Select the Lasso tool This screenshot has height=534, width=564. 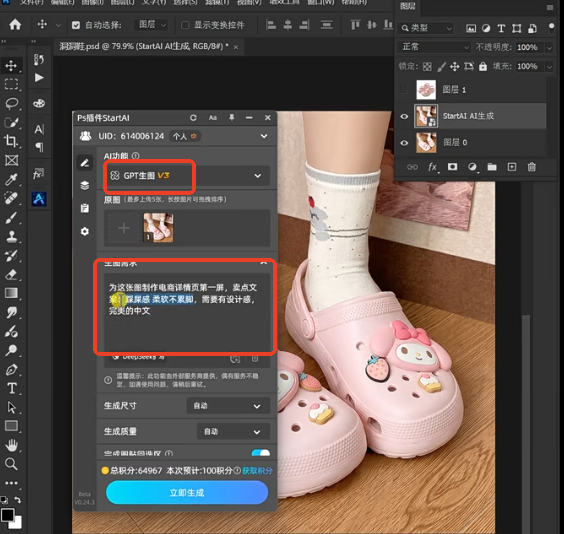coord(11,103)
